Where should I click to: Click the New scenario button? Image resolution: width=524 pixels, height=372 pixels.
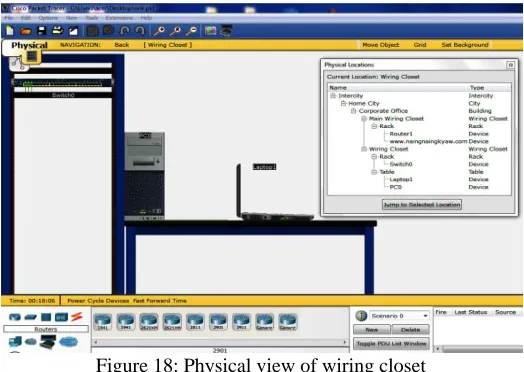pos(372,330)
